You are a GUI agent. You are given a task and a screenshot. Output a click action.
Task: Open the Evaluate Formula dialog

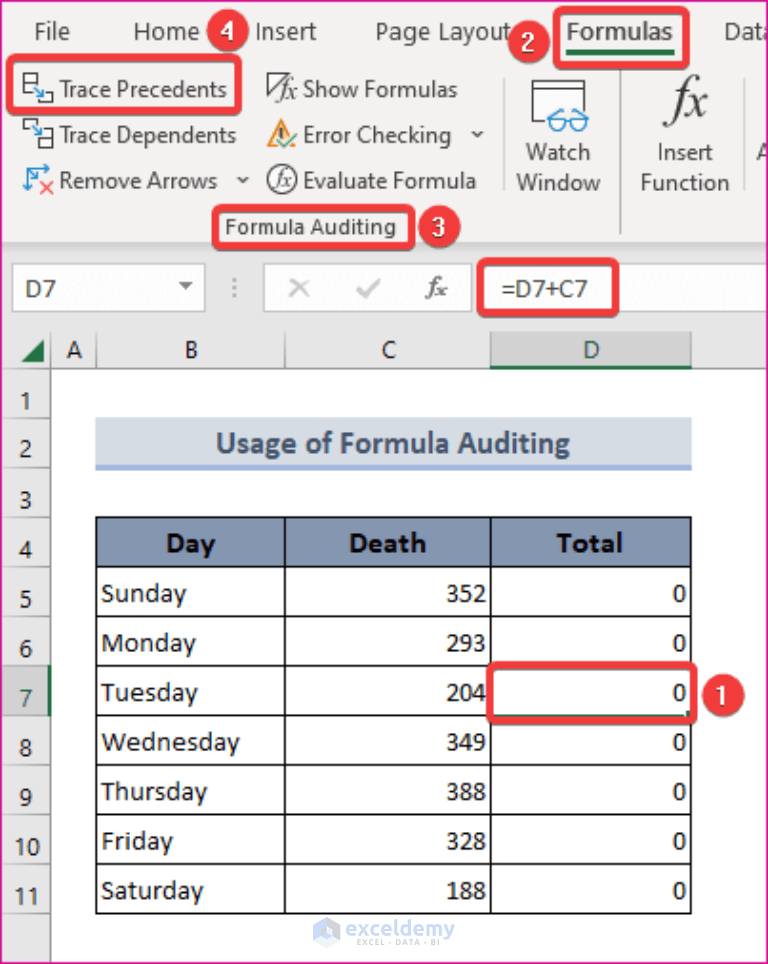pos(373,180)
